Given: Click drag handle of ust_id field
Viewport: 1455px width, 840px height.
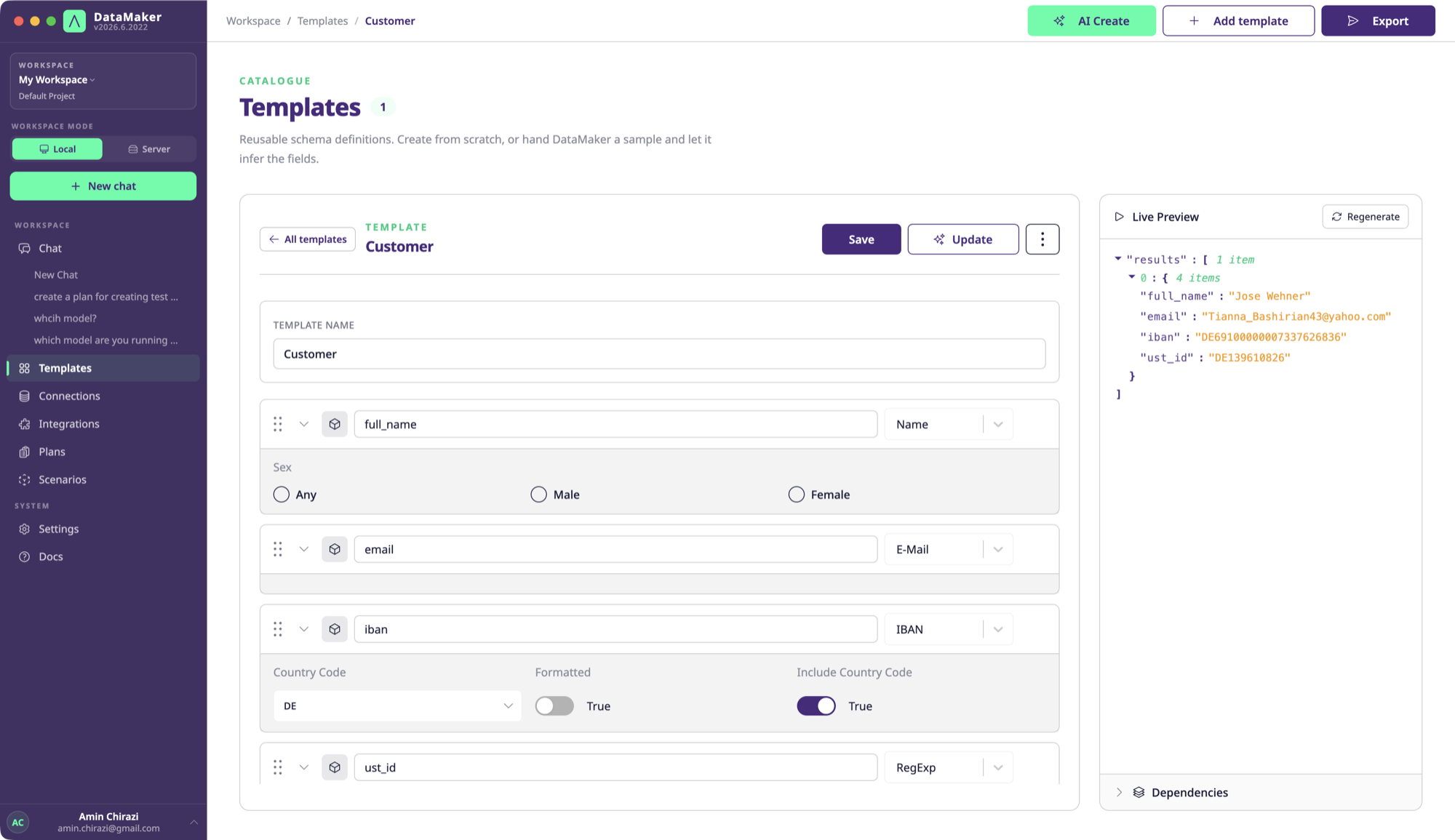Looking at the screenshot, I should click(x=278, y=767).
